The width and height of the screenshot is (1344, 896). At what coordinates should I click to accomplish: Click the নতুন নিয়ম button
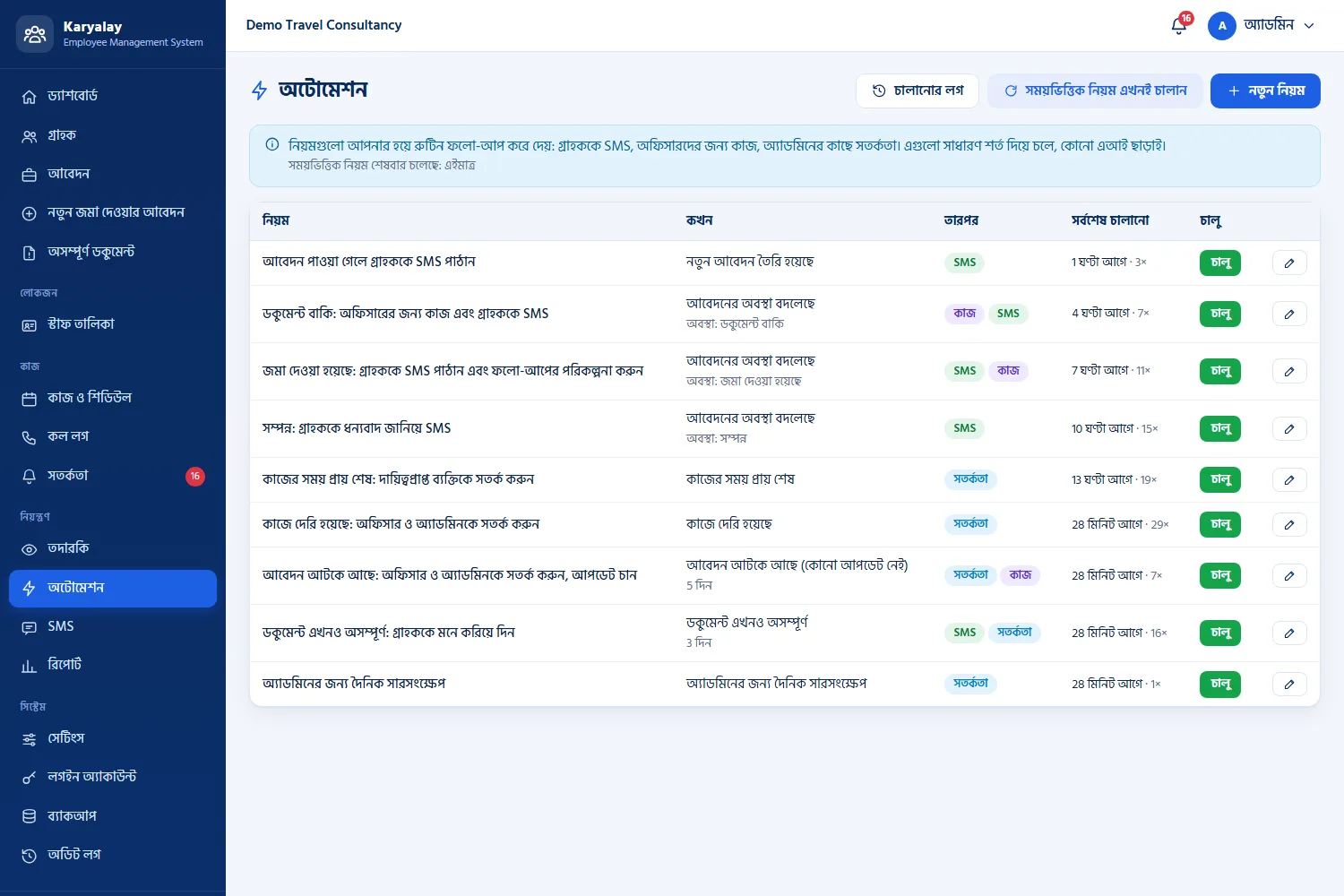(x=1265, y=90)
